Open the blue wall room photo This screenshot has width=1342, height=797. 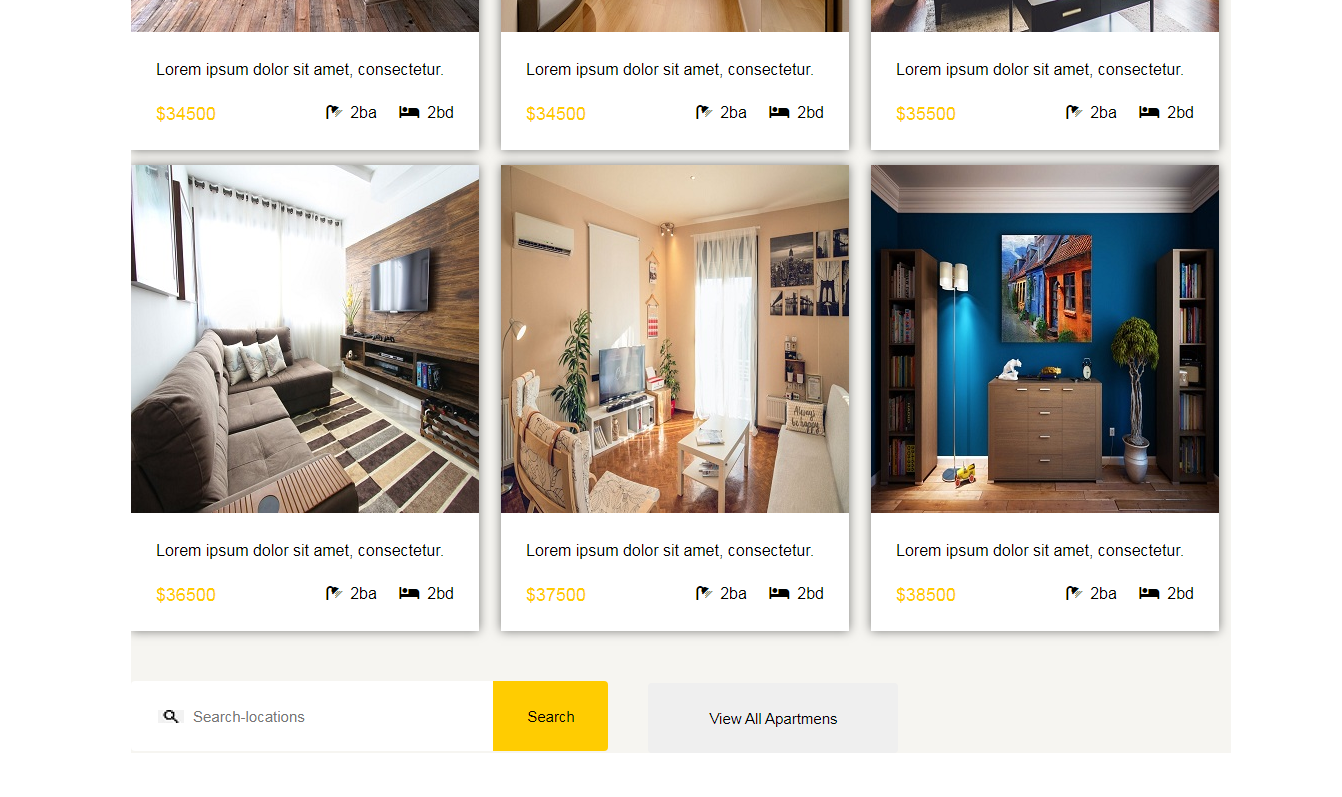pyautogui.click(x=1045, y=339)
